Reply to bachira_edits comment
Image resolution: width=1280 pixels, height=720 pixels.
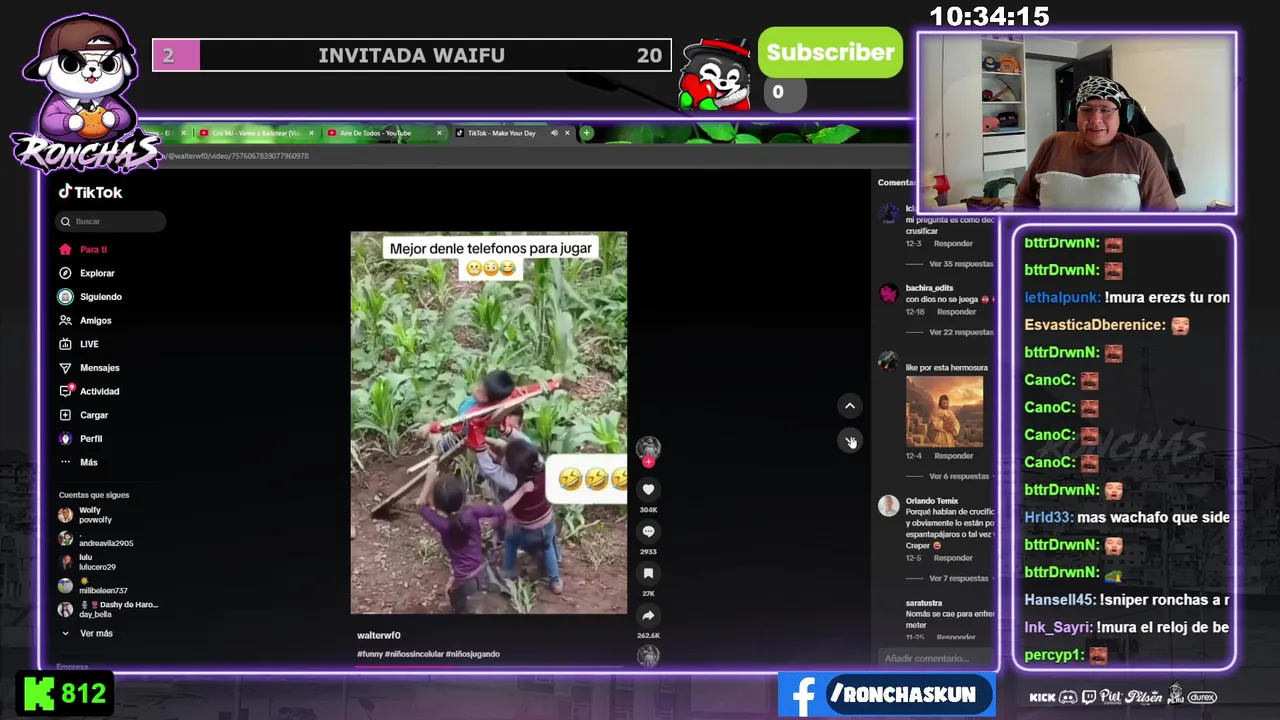point(957,312)
